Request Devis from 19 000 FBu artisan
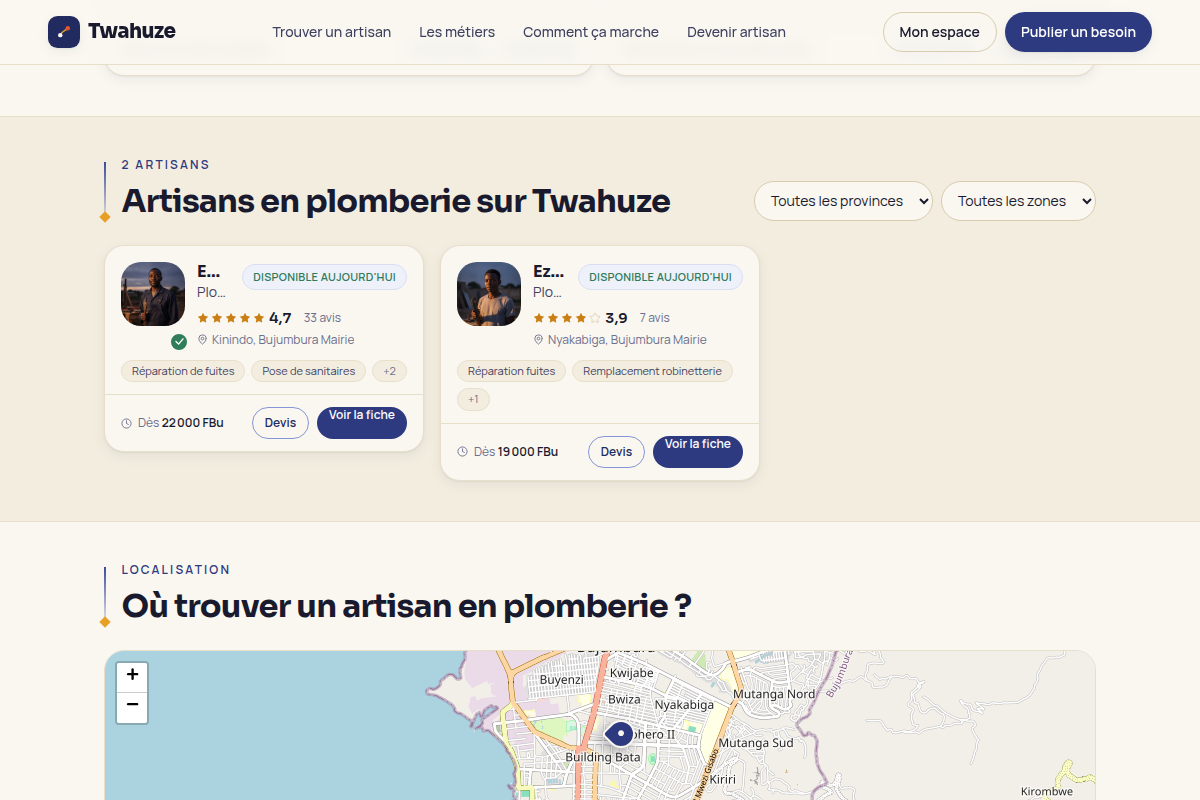Viewport: 1200px width, 800px height. point(616,452)
